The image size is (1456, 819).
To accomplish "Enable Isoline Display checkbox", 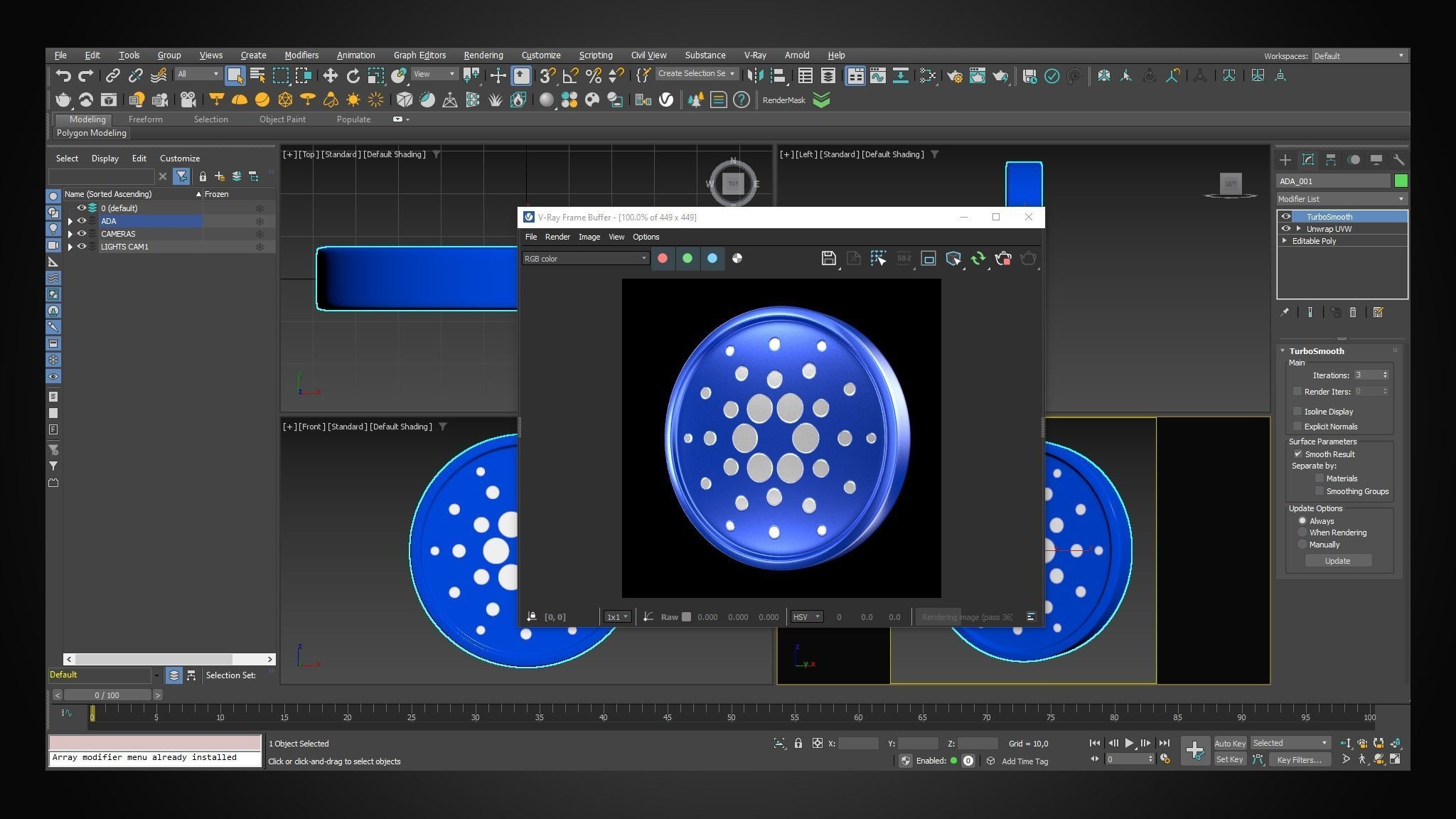I will [x=1297, y=412].
